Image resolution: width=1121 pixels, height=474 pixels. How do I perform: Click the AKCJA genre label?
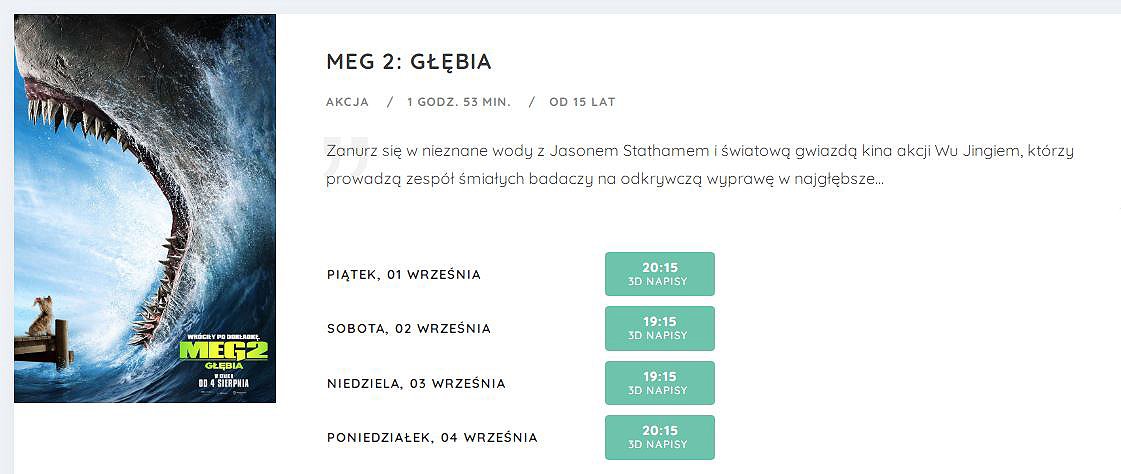pyautogui.click(x=347, y=102)
